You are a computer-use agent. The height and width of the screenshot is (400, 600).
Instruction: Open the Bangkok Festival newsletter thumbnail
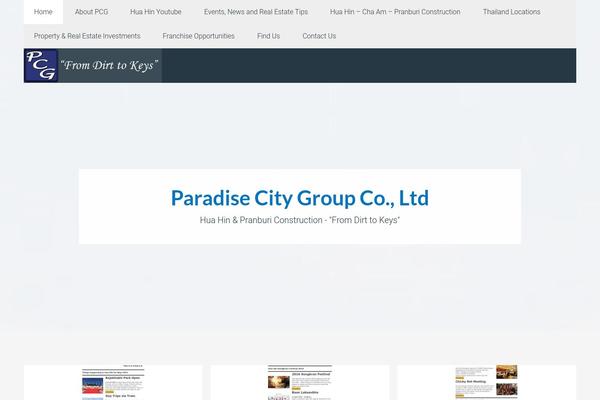point(300,382)
